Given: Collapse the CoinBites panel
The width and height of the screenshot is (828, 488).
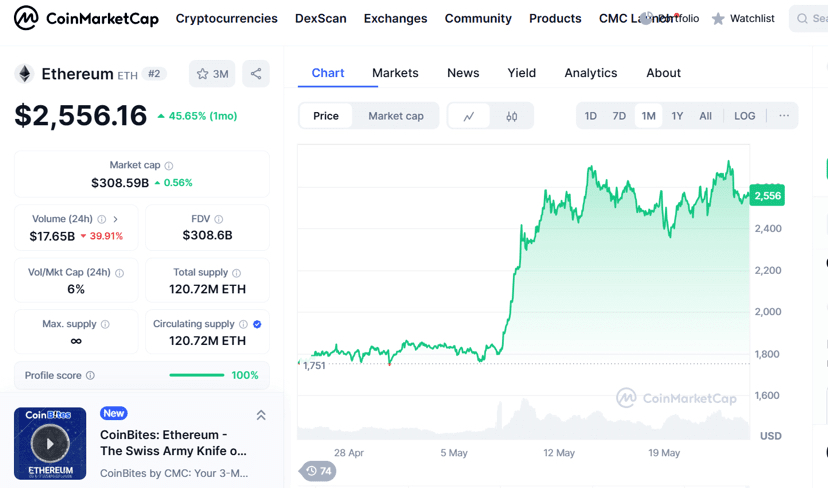Looking at the screenshot, I should click(261, 415).
